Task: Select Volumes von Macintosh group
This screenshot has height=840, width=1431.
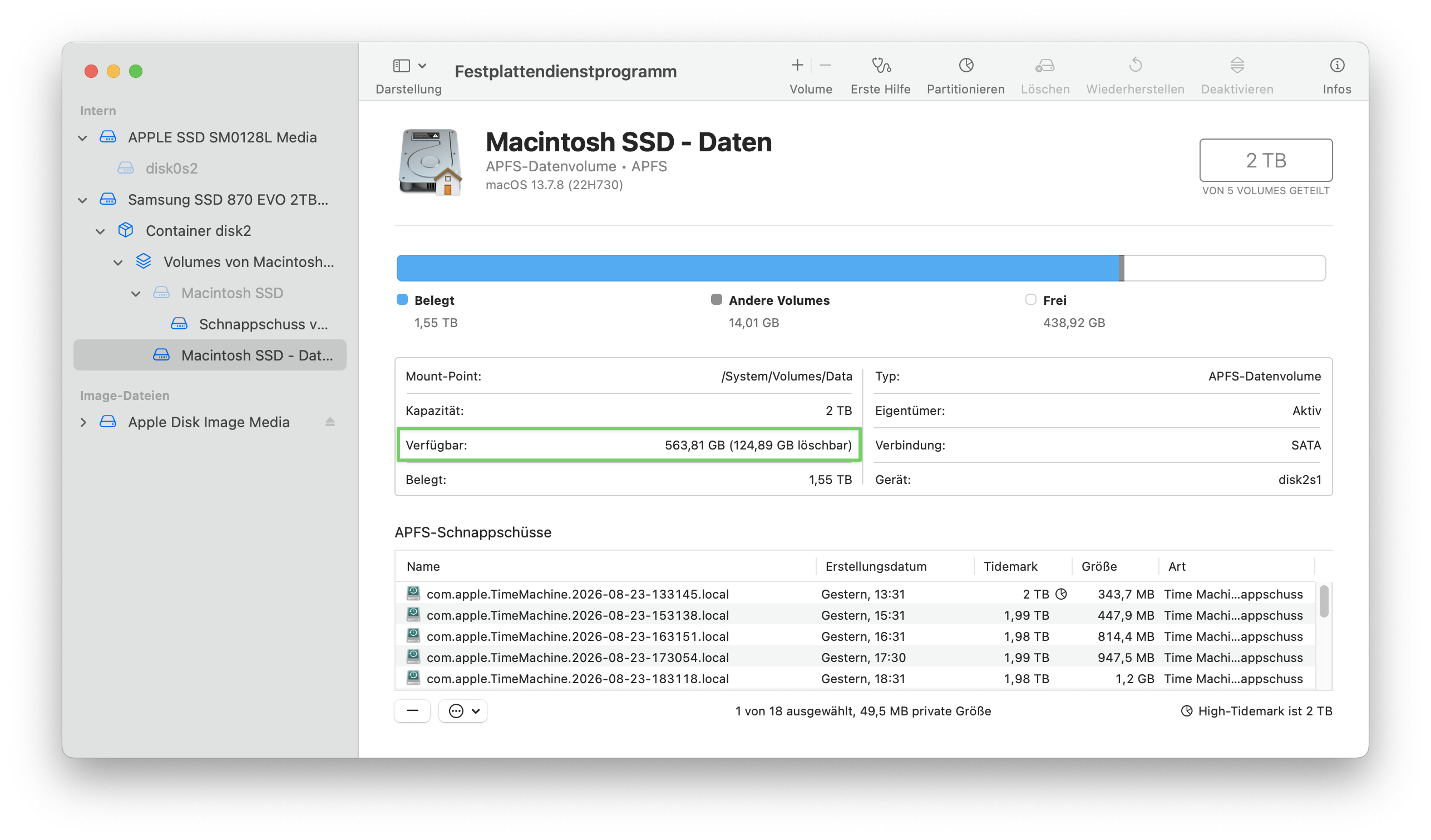Action: 210,262
